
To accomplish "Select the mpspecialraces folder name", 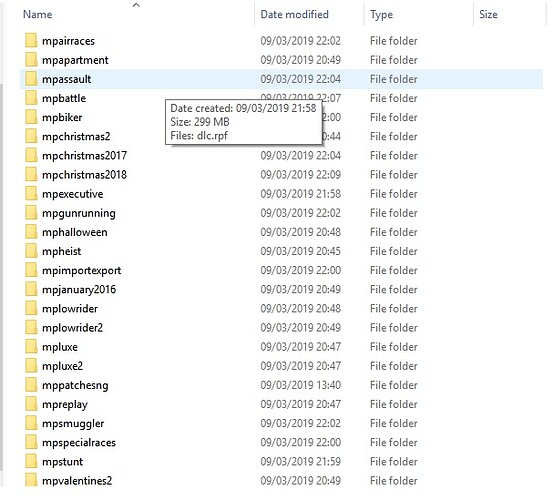I will click(79, 443).
